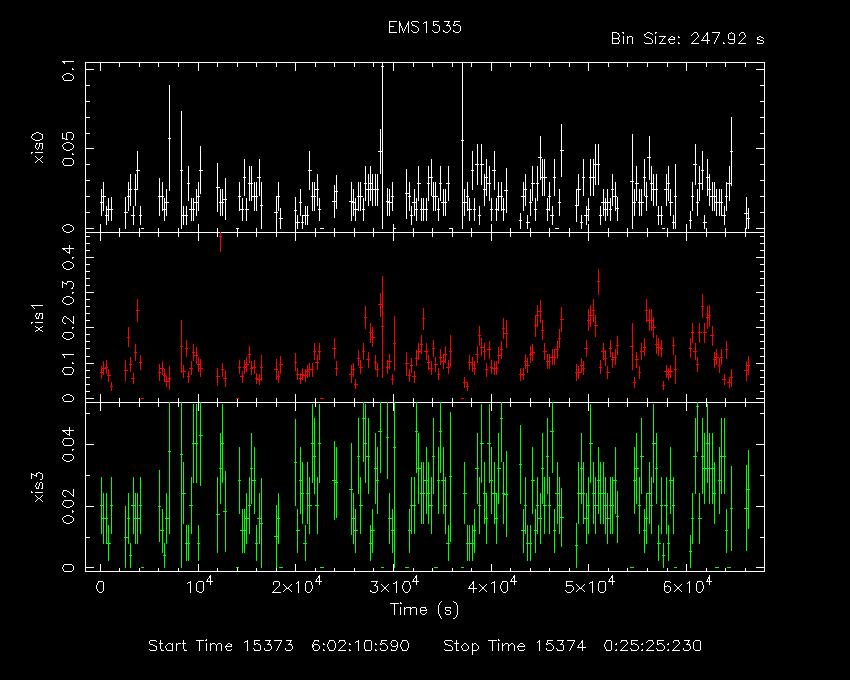Click the 0.02 tick label on the xis3 axis

tap(69, 506)
